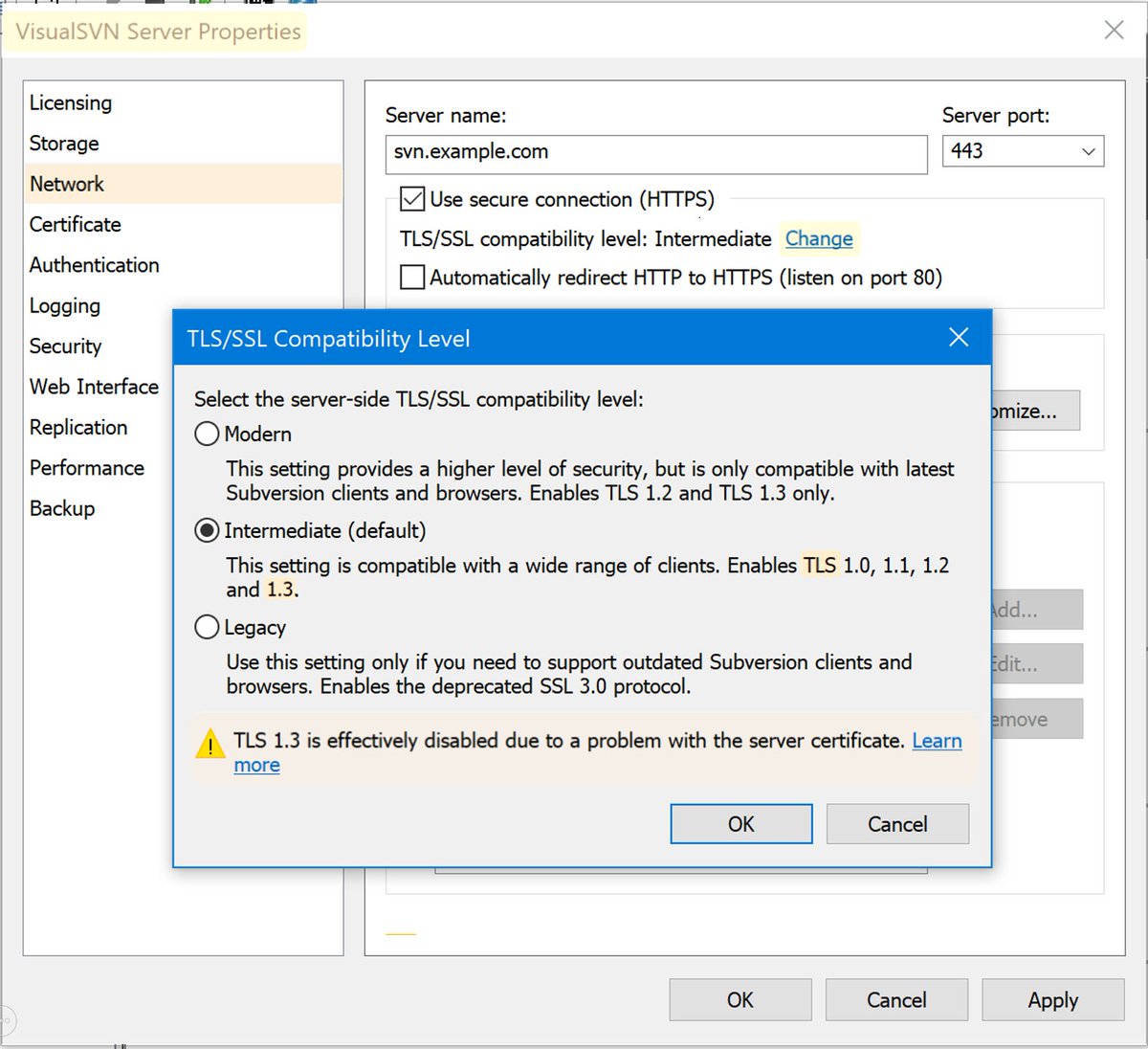Select the Legacy compatibility radio button
Image resolution: width=1148 pixels, height=1049 pixels.
click(x=207, y=628)
